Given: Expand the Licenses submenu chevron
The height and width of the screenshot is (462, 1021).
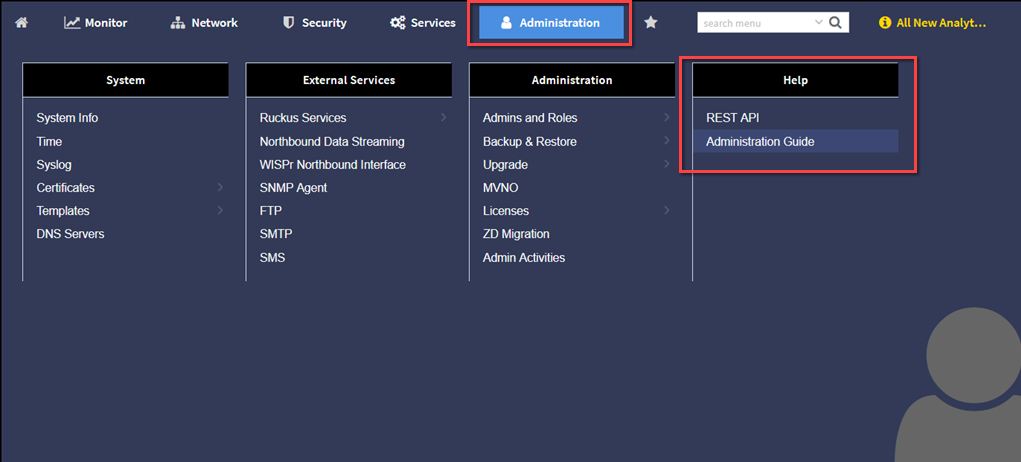Looking at the screenshot, I should coord(667,211).
